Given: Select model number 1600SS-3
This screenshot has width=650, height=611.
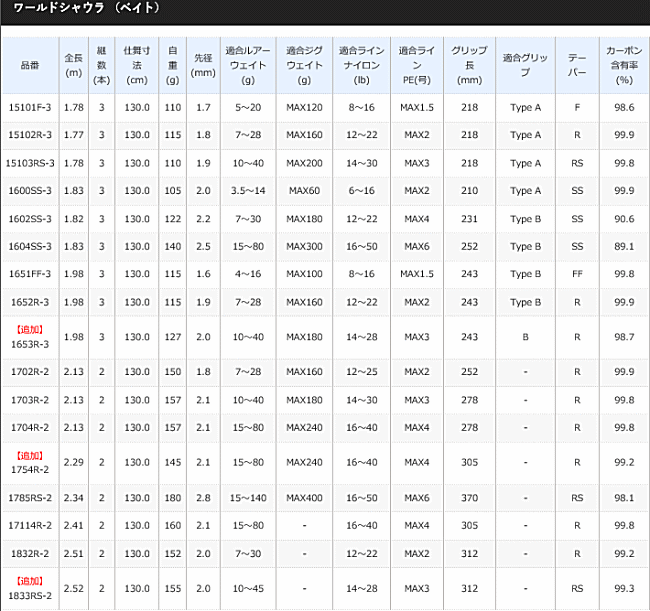Looking at the screenshot, I should click(30, 190).
